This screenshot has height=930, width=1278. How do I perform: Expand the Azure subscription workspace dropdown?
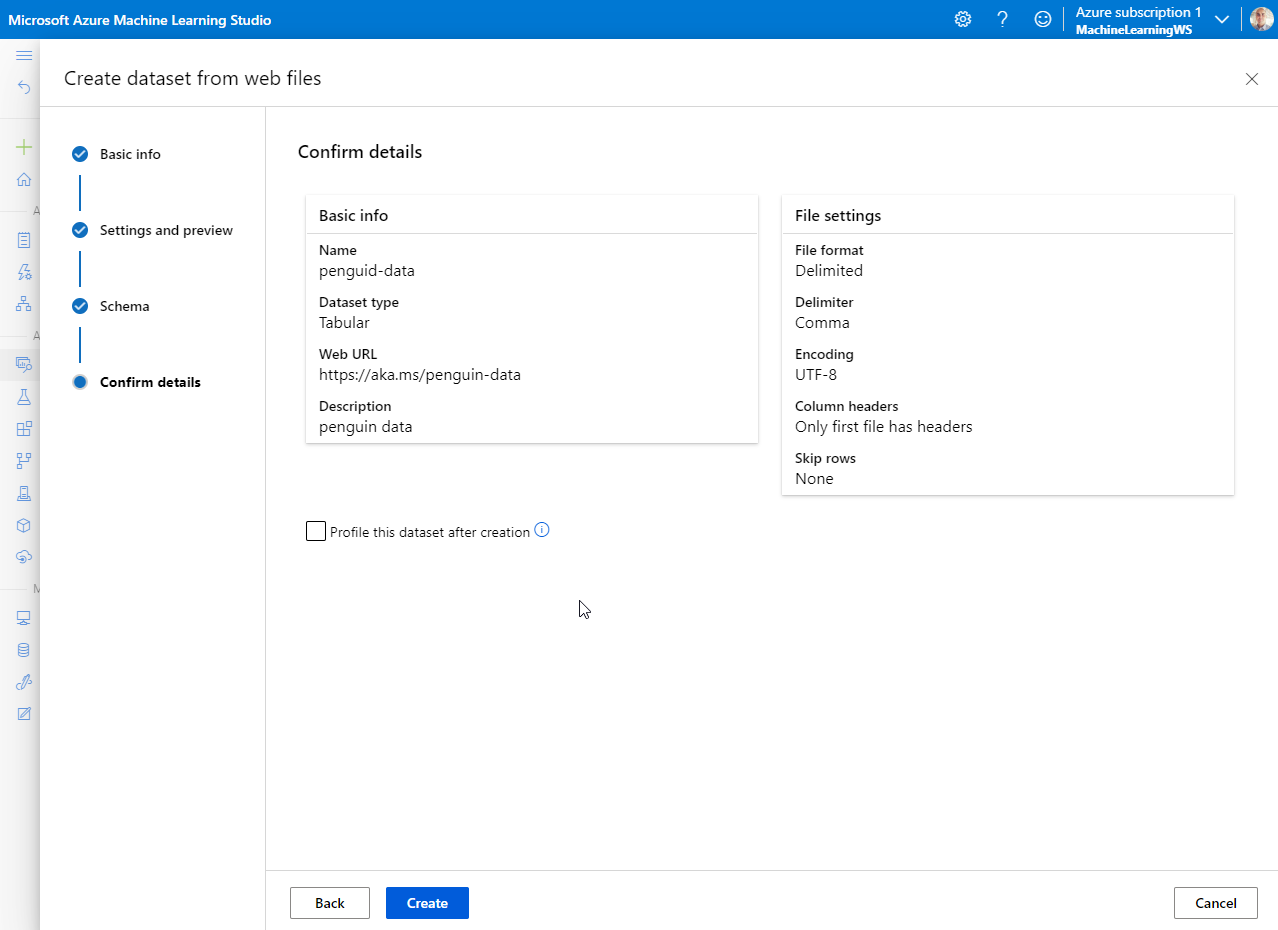[x=1221, y=20]
